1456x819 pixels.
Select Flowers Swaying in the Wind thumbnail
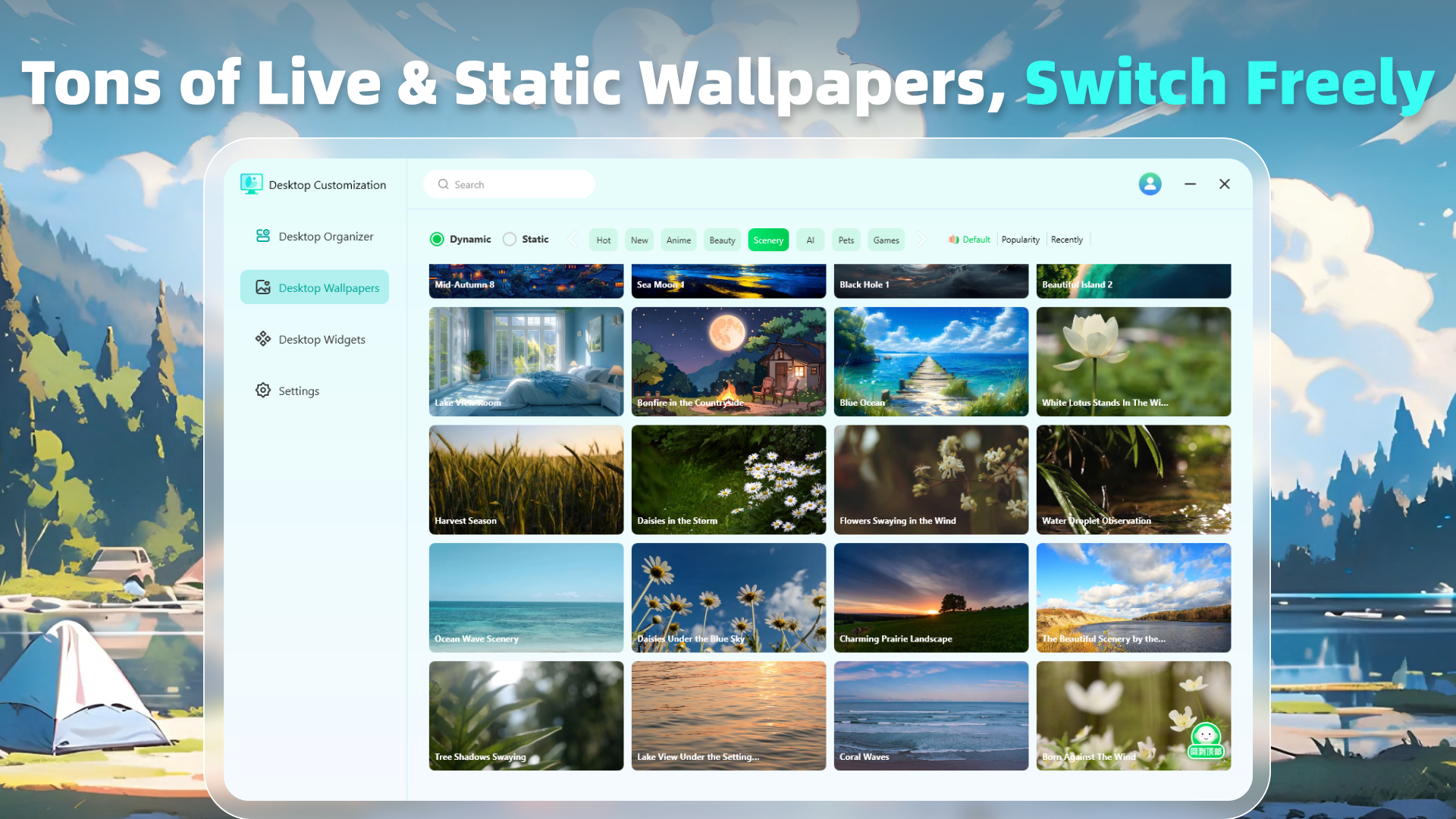931,480
